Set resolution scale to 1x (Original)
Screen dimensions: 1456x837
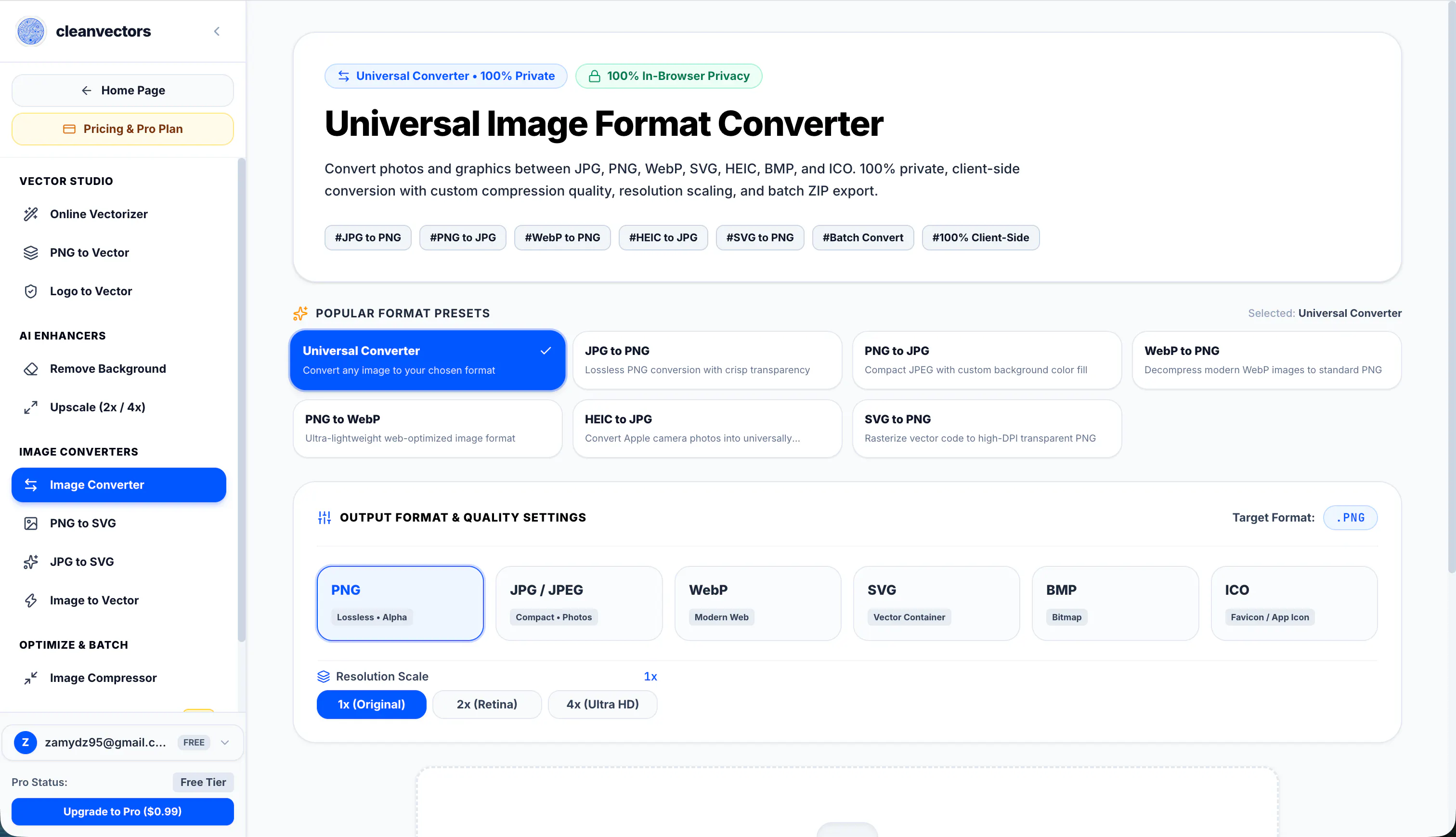pyautogui.click(x=371, y=704)
